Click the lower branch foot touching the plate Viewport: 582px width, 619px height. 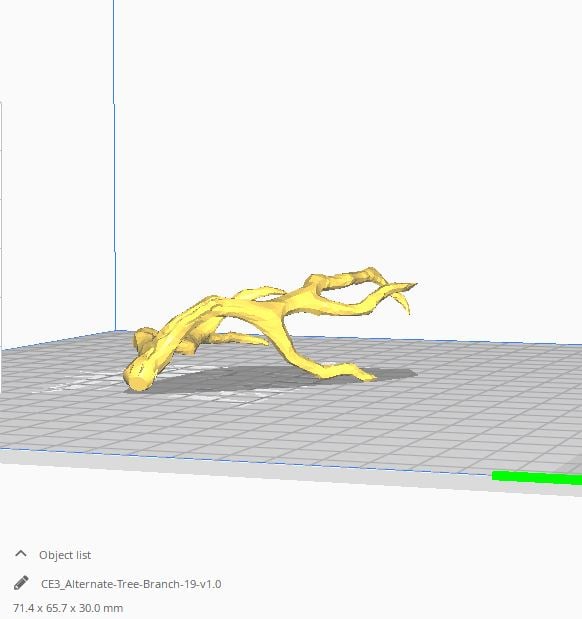pyautogui.click(x=361, y=374)
